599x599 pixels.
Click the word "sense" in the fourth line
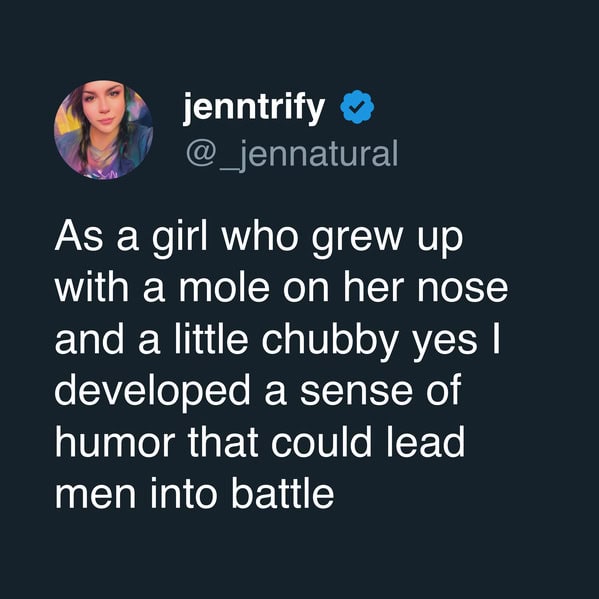(356, 393)
